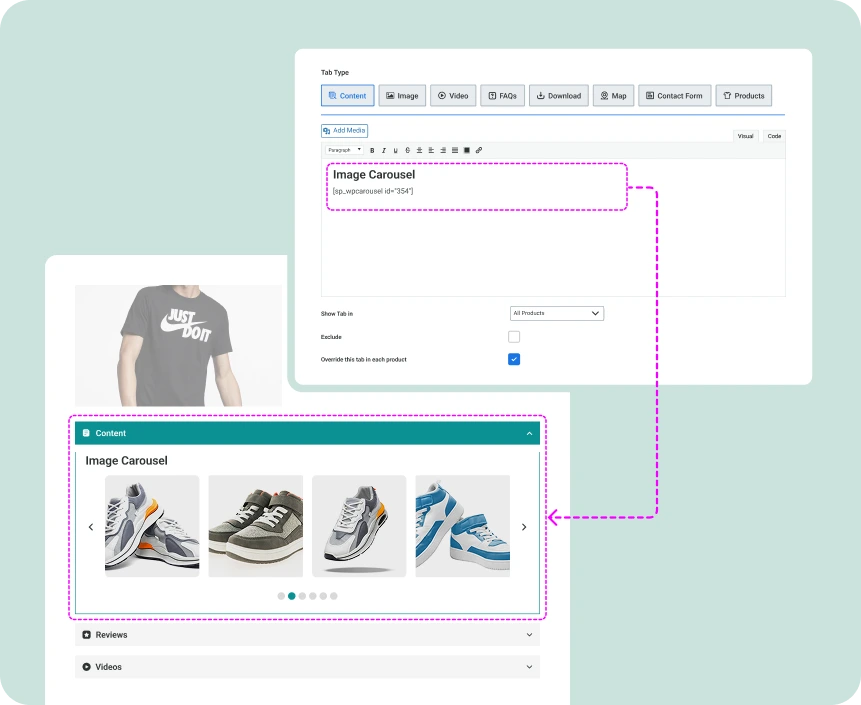Go to the previous carousel slide arrow
Viewport: 861px width, 705px height.
(91, 527)
